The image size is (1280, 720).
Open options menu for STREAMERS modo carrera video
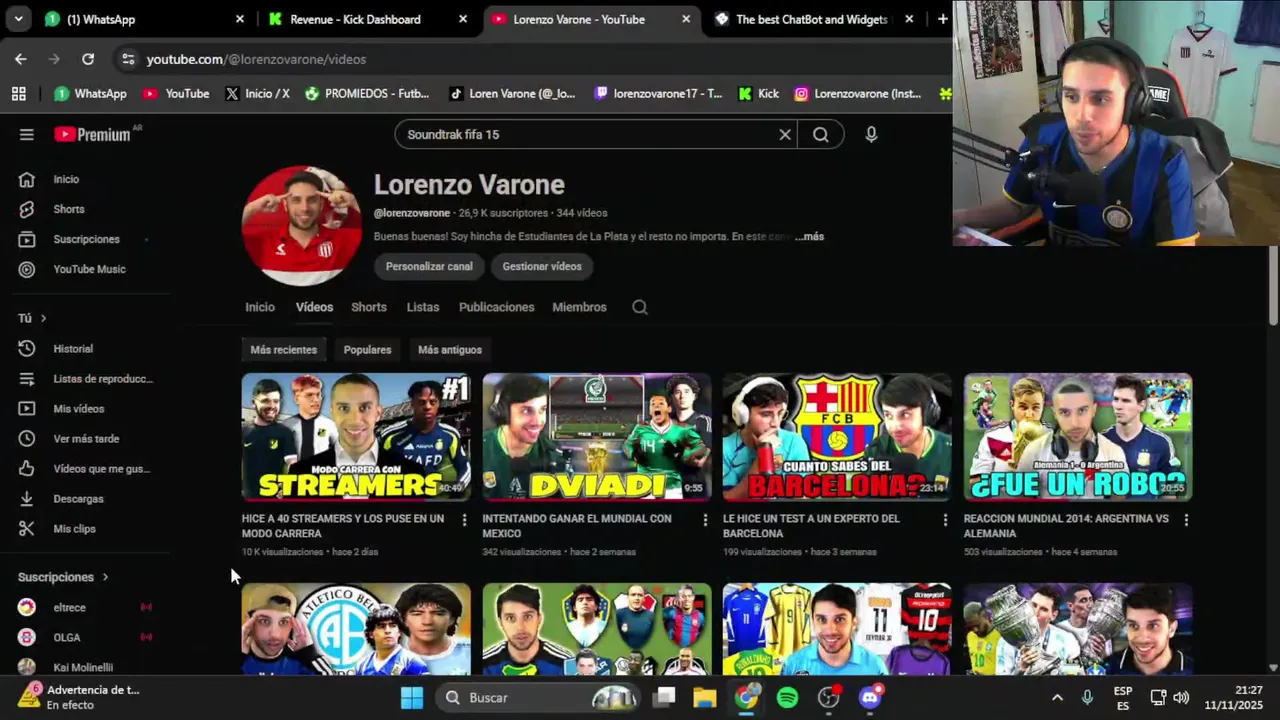[x=464, y=520]
